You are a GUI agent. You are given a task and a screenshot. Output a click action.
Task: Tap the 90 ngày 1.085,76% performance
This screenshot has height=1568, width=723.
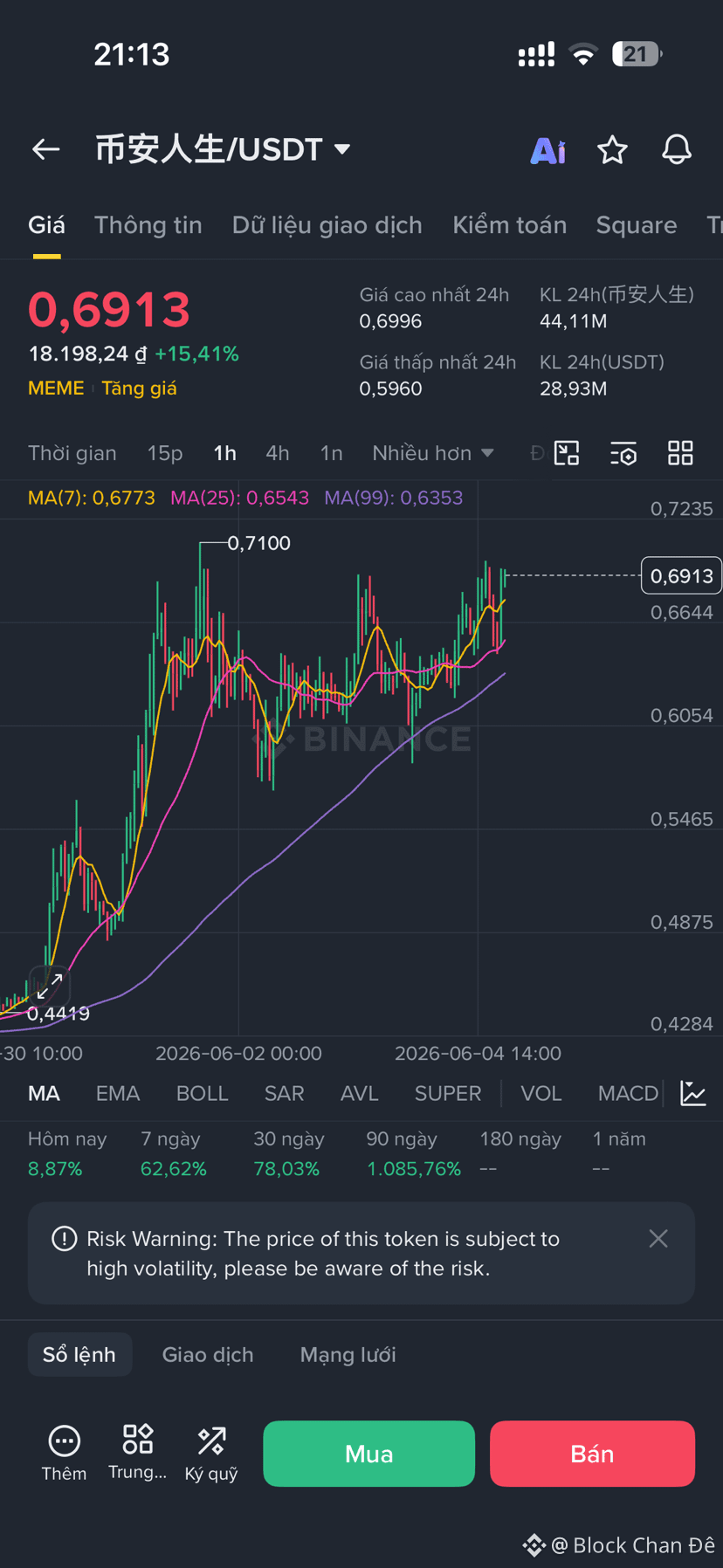pos(413,1153)
